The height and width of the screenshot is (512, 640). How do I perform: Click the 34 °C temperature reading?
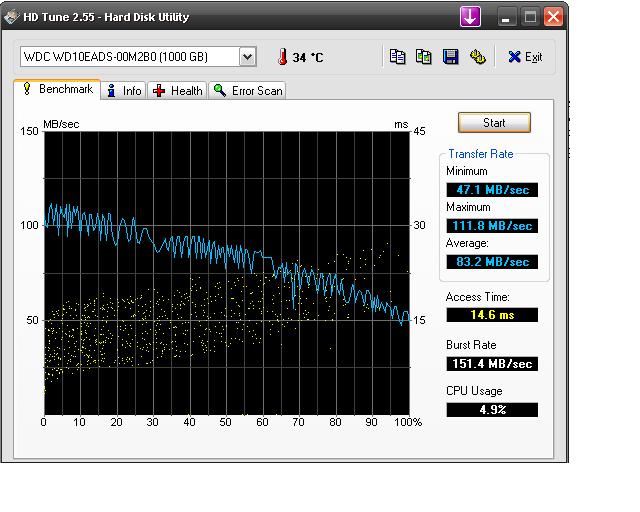point(308,57)
